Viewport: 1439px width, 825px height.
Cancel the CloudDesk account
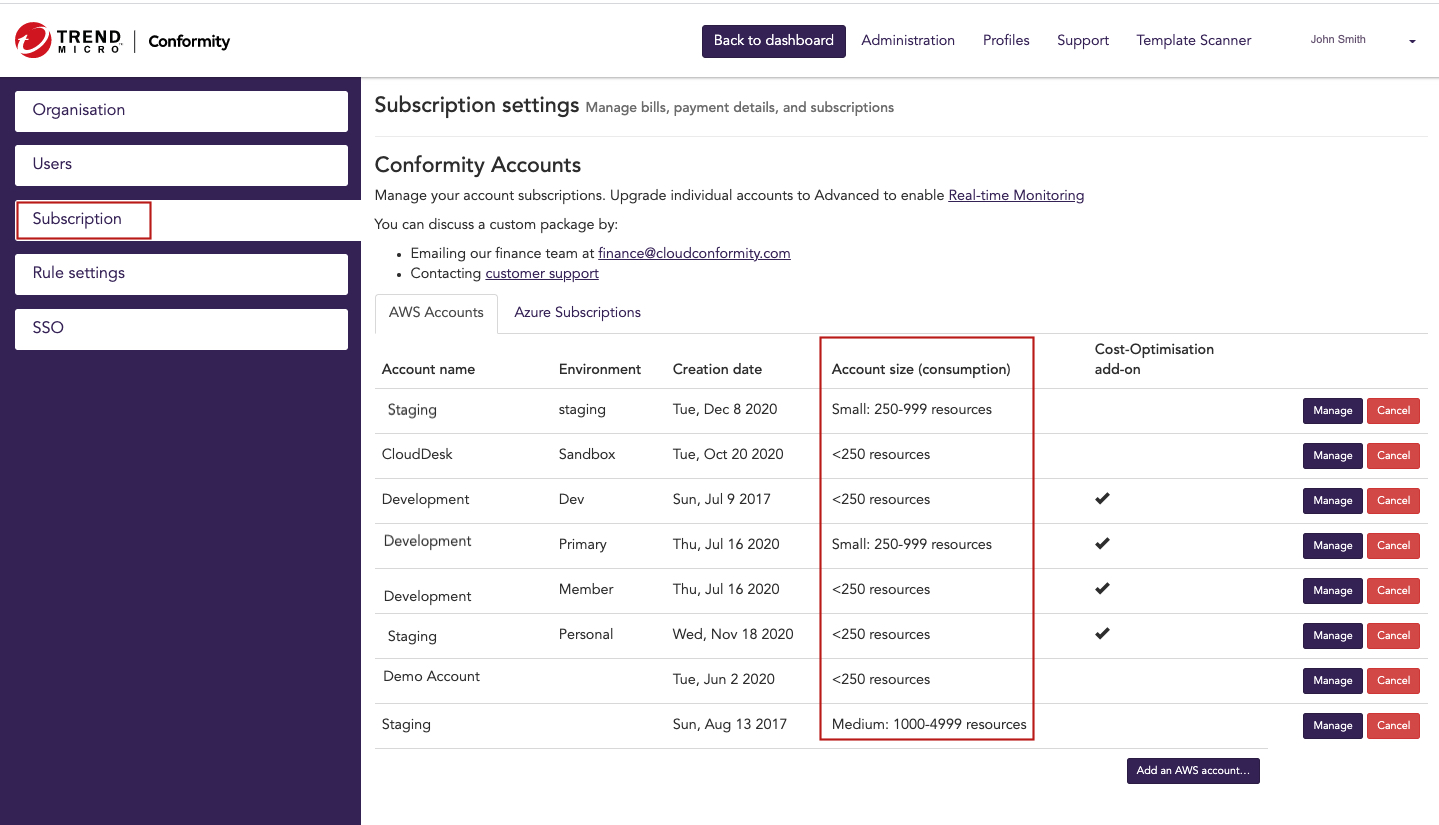(1393, 456)
